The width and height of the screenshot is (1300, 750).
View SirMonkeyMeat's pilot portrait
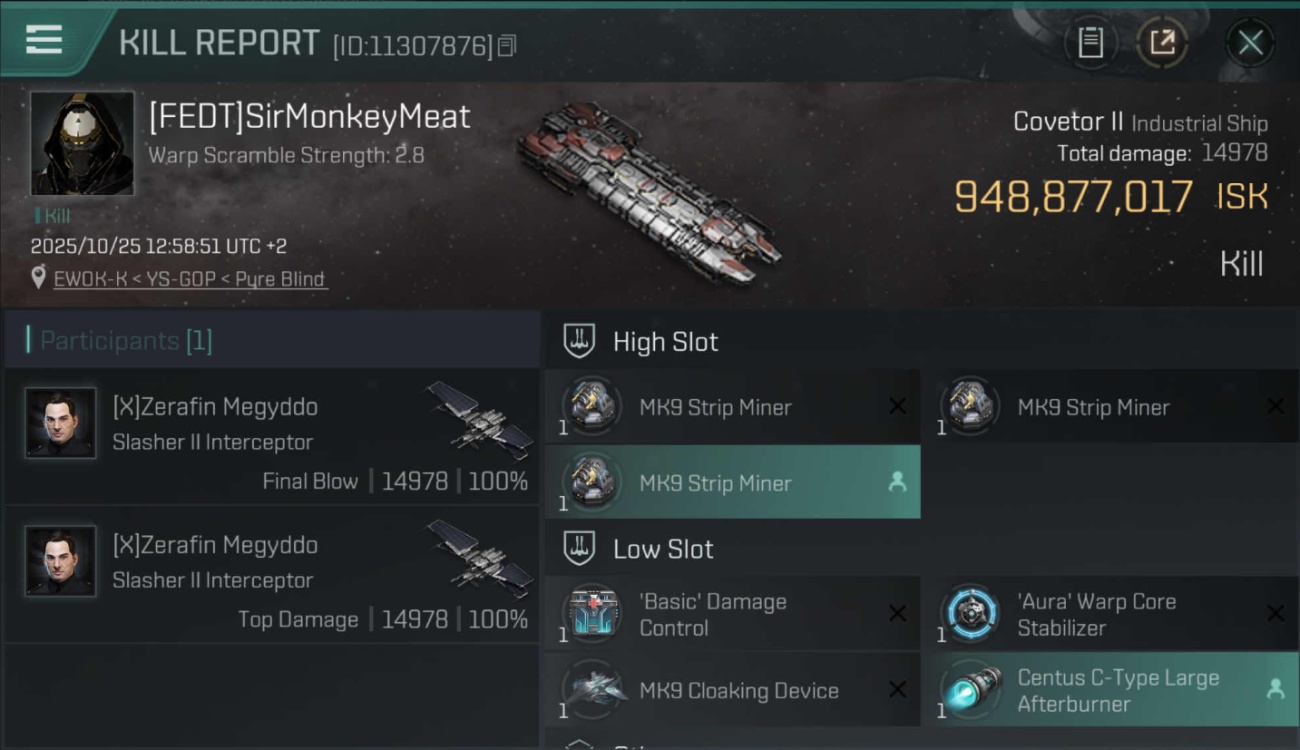click(x=82, y=143)
